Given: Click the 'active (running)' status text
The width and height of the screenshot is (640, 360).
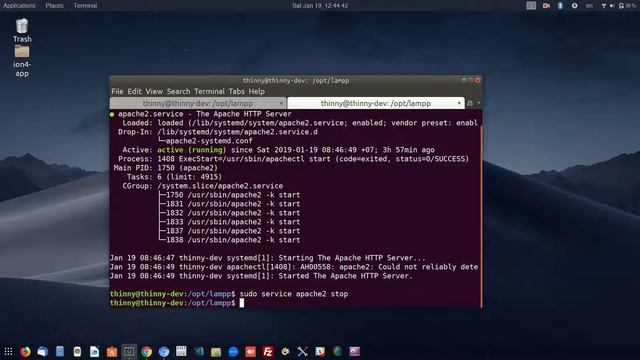Looking at the screenshot, I should (191, 150).
